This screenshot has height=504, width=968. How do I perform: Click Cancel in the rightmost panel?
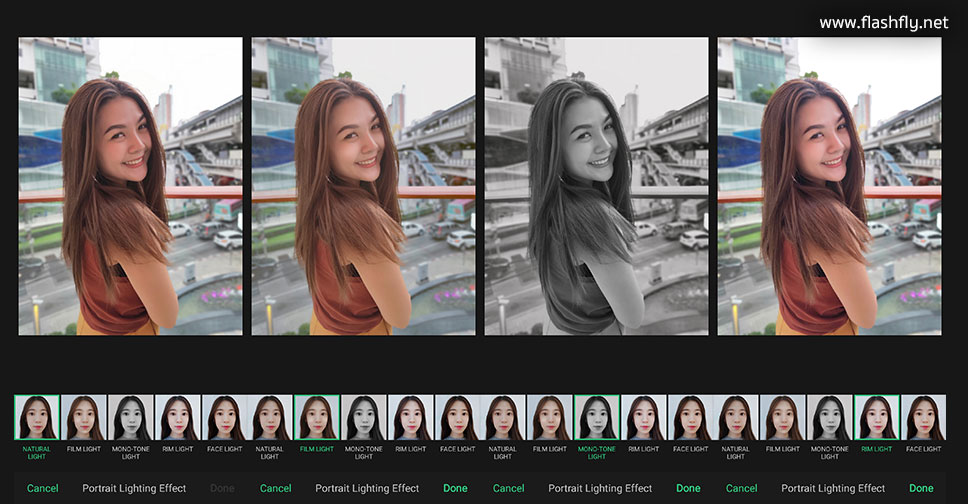[741, 488]
